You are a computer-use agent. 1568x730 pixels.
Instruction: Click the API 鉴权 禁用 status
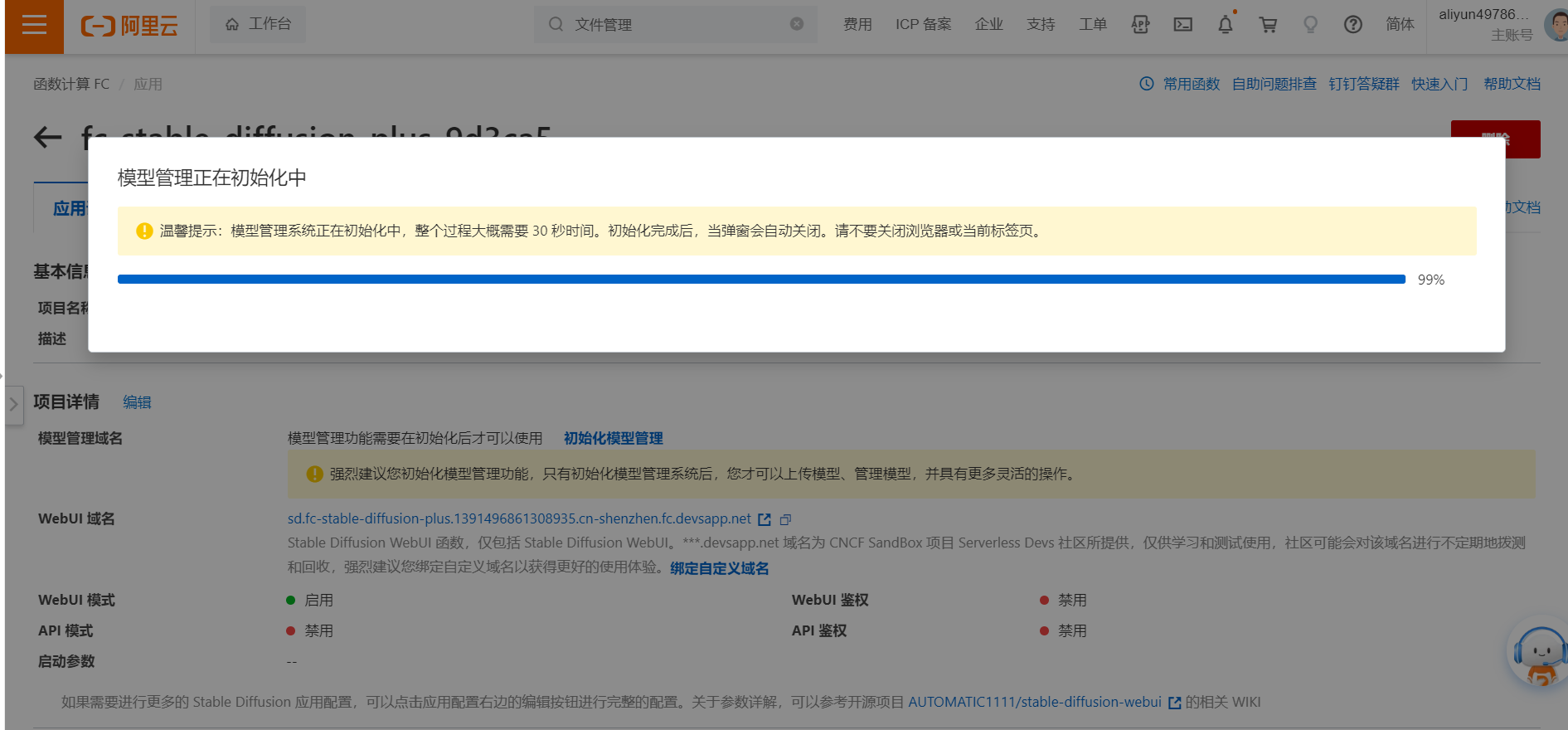(1063, 630)
